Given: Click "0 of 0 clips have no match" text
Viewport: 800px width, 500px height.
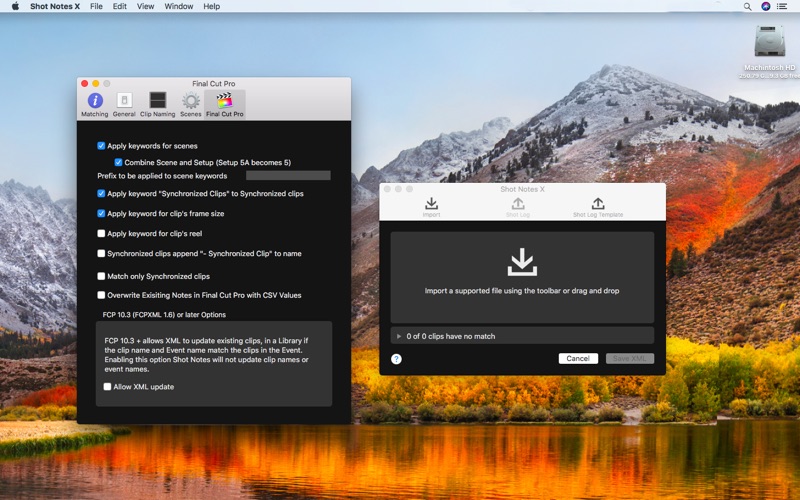Looking at the screenshot, I should 451,337.
